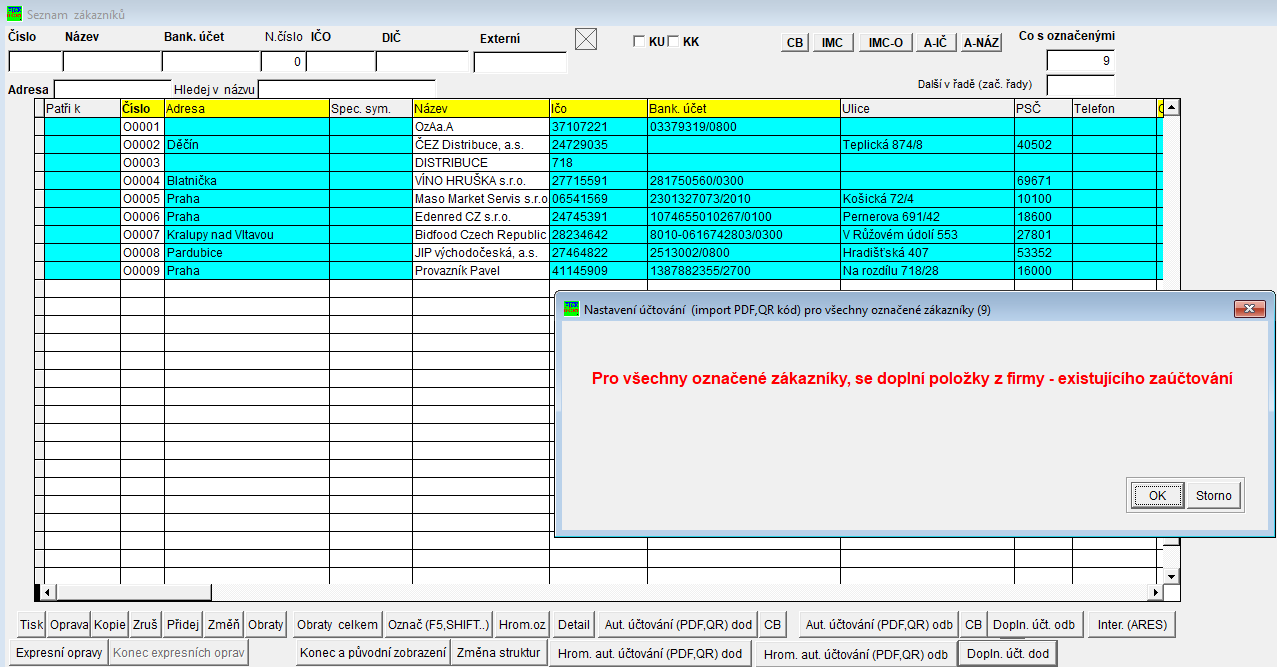Click the Tisk button to print

coord(32,625)
